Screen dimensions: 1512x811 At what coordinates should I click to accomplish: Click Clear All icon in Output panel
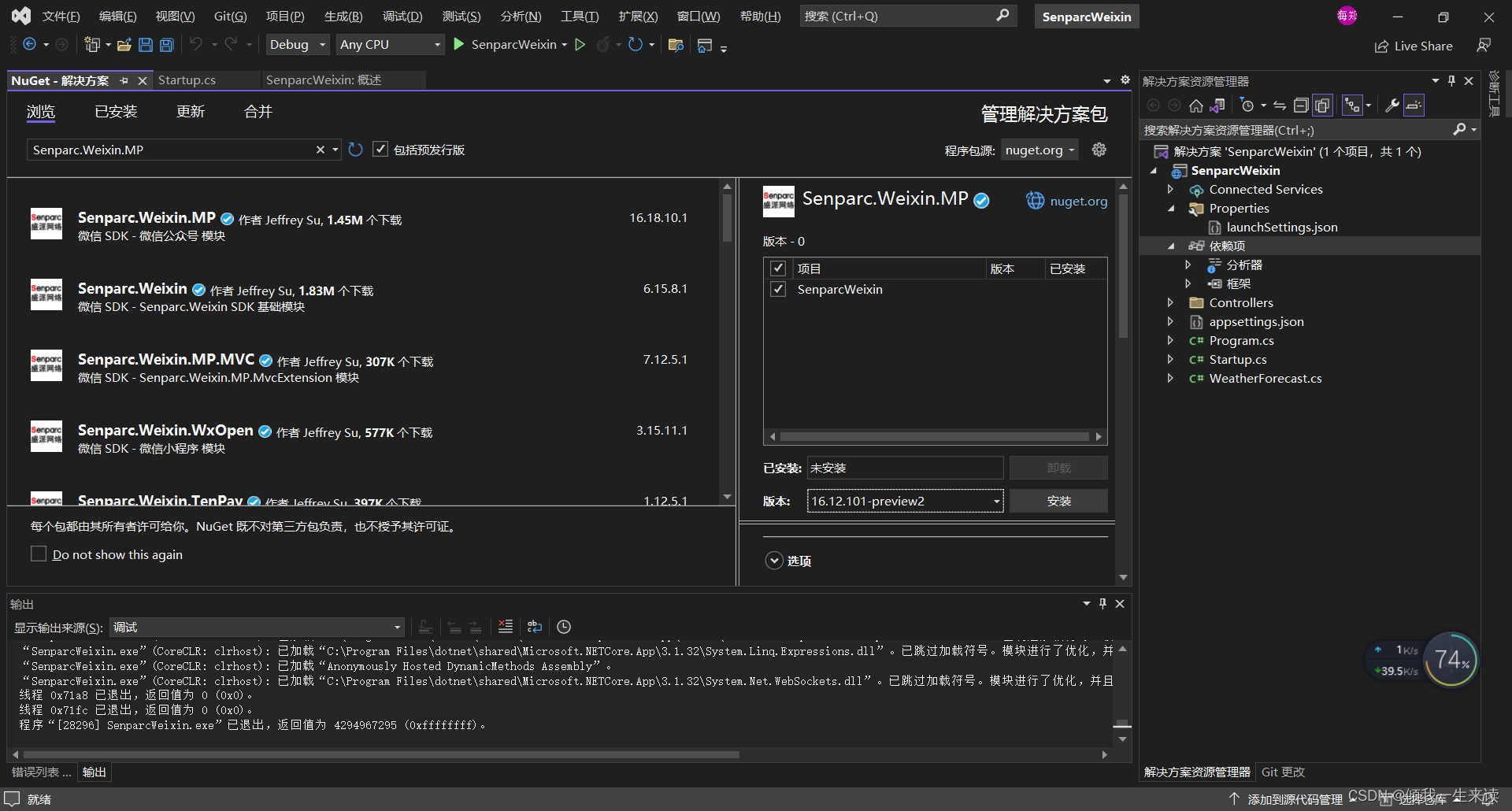pyautogui.click(x=506, y=627)
